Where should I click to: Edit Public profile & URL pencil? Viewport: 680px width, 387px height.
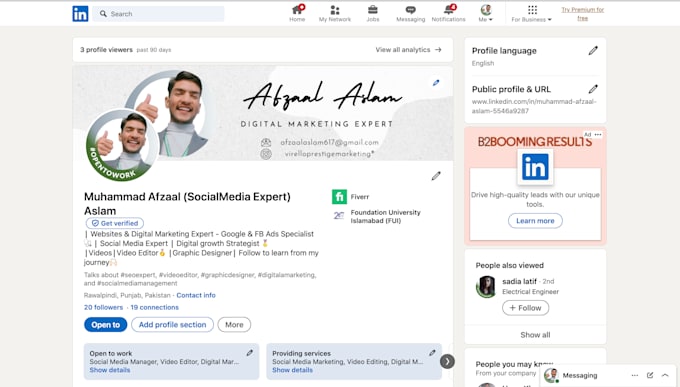(593, 89)
